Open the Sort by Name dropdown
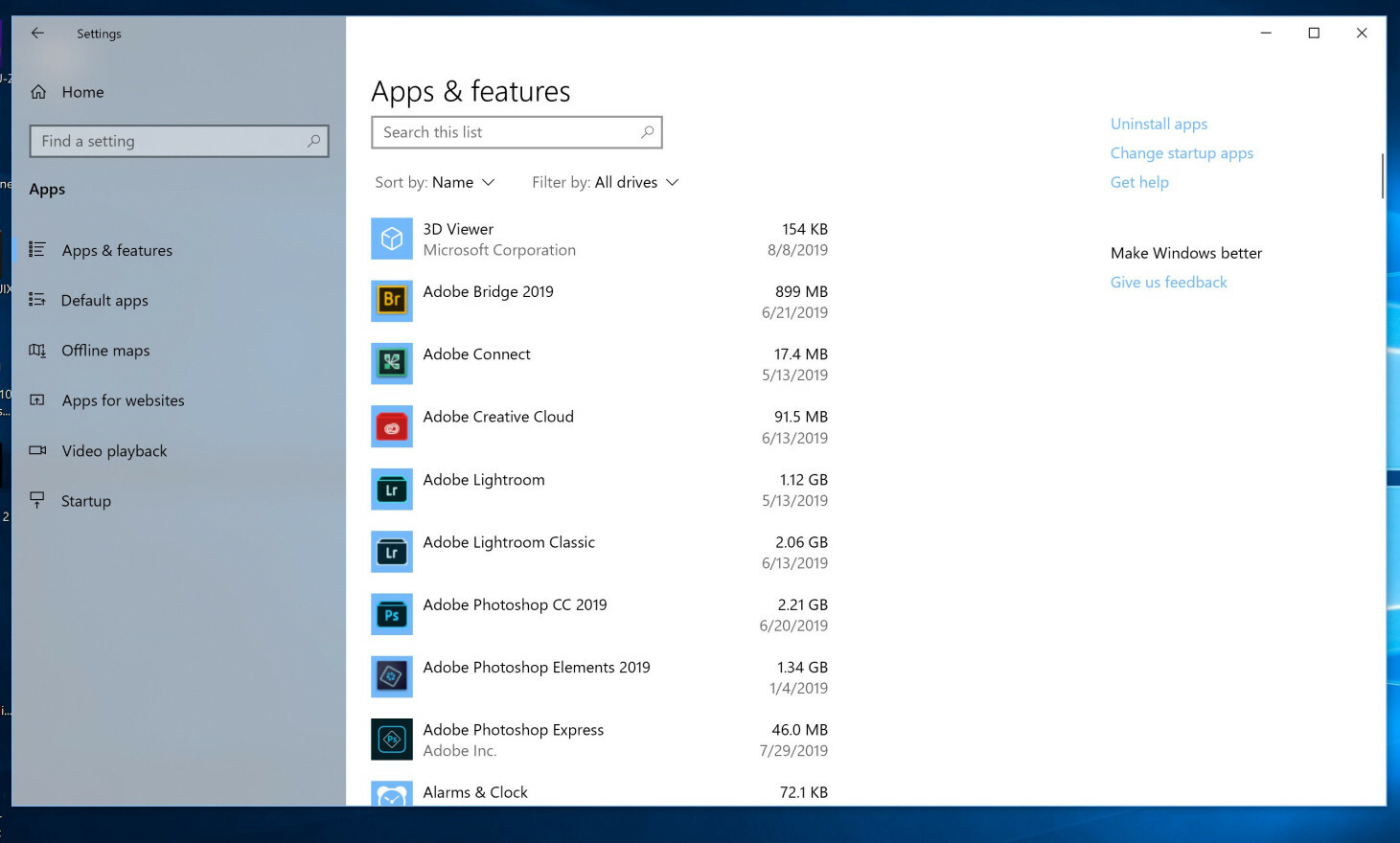The height and width of the screenshot is (843, 1400). (435, 182)
